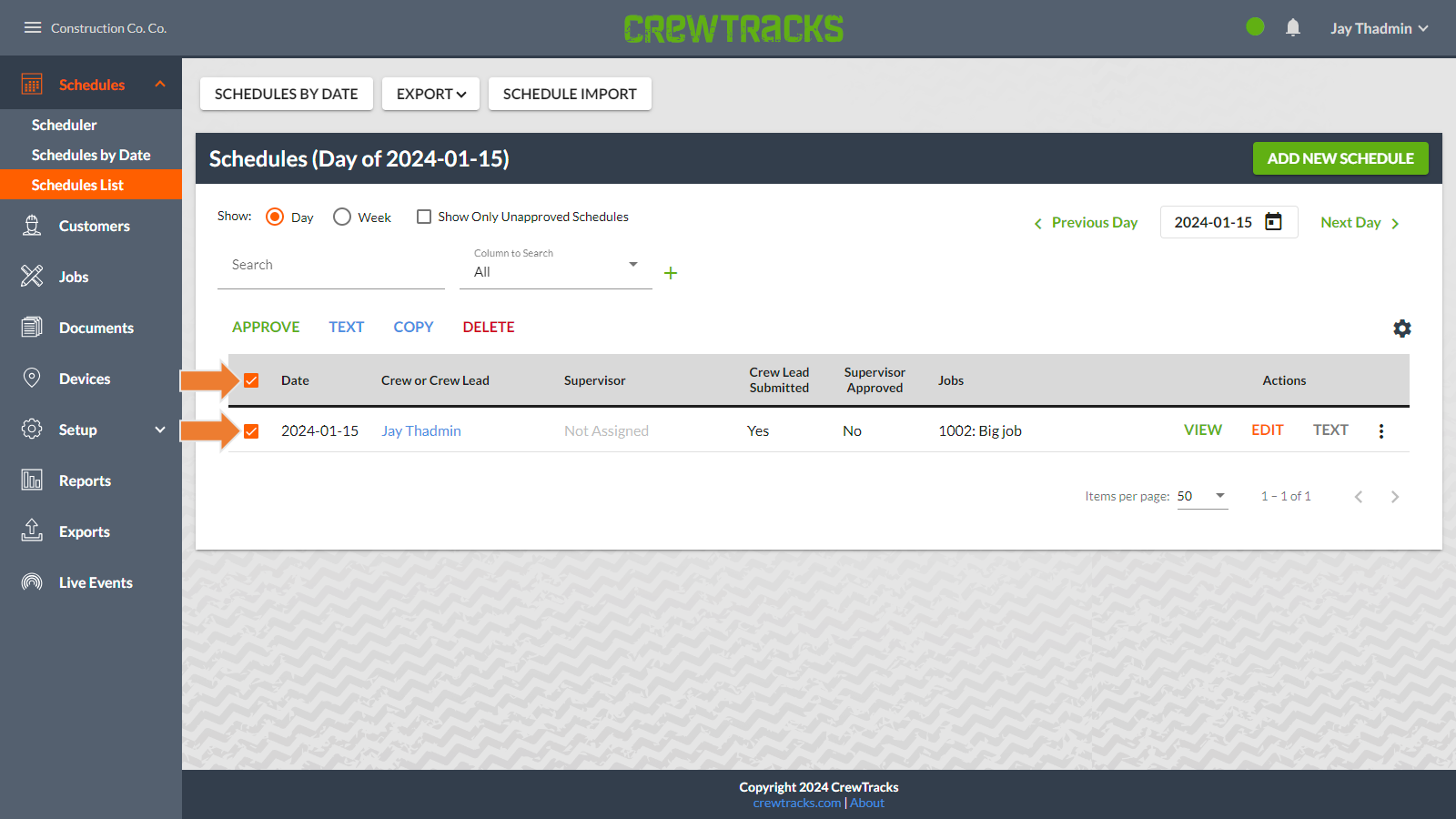Click ADD NEW SCHEDULE button
This screenshot has height=819, width=1456.
[1340, 158]
